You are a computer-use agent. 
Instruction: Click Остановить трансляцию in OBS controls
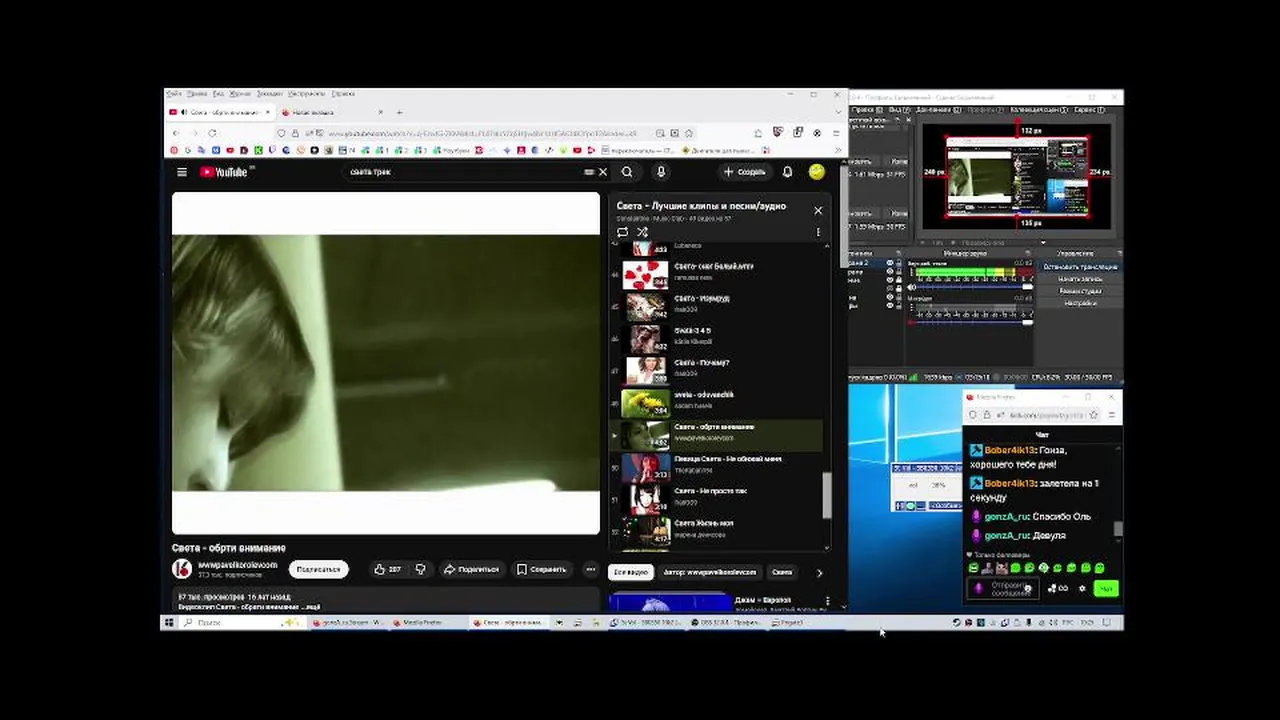[1080, 267]
